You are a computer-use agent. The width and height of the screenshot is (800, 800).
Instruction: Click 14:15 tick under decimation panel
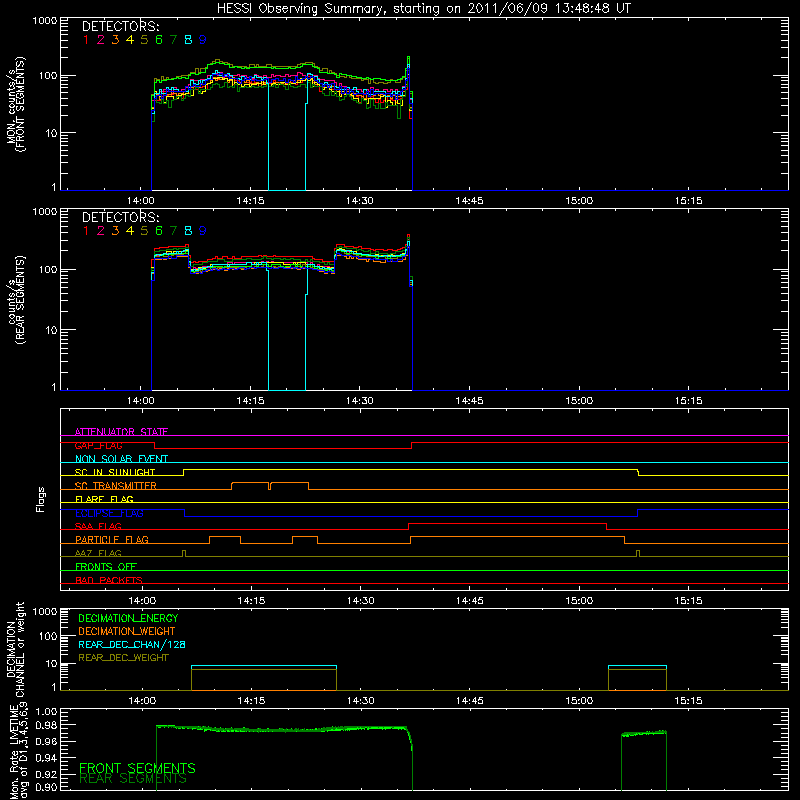251,701
